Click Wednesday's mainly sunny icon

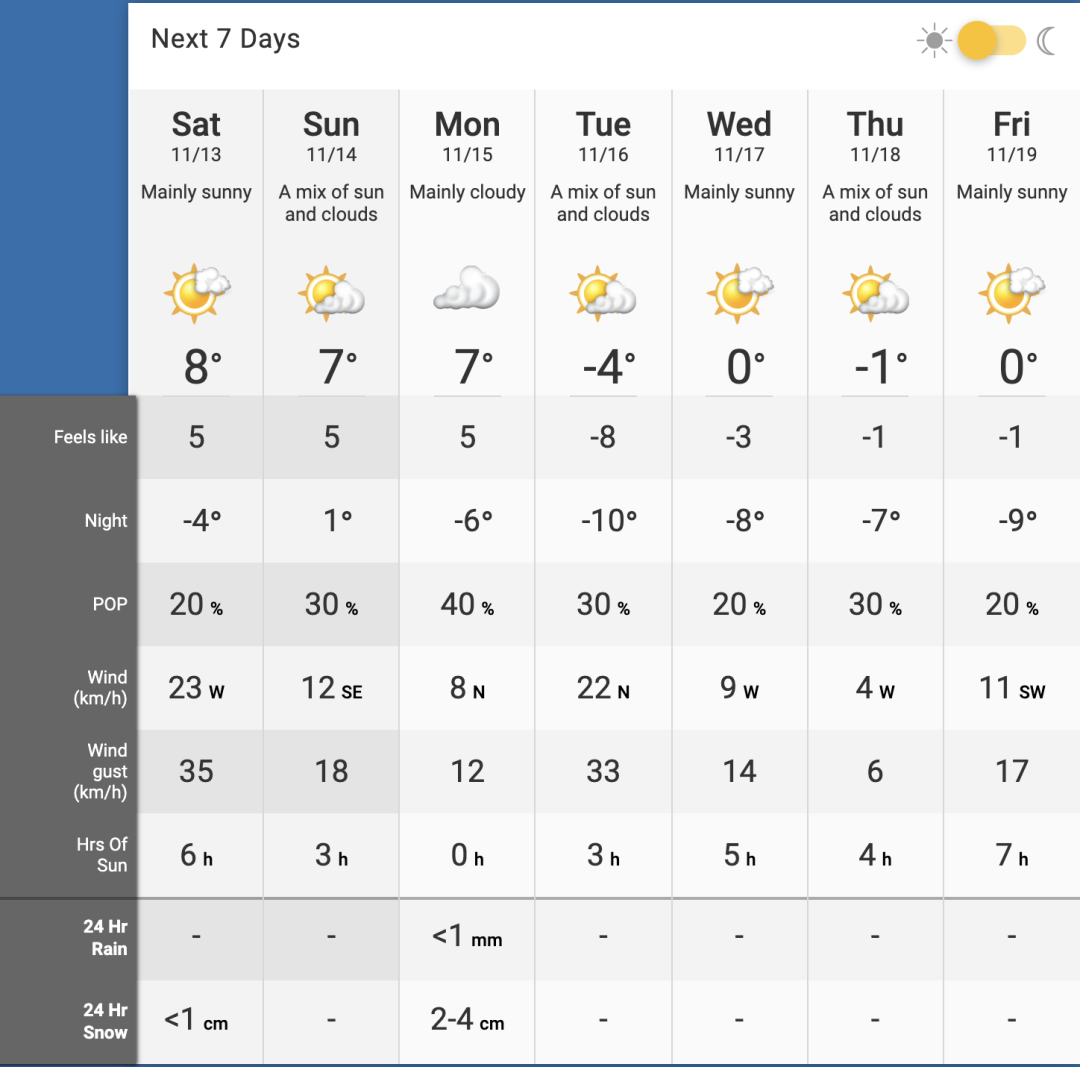739,293
